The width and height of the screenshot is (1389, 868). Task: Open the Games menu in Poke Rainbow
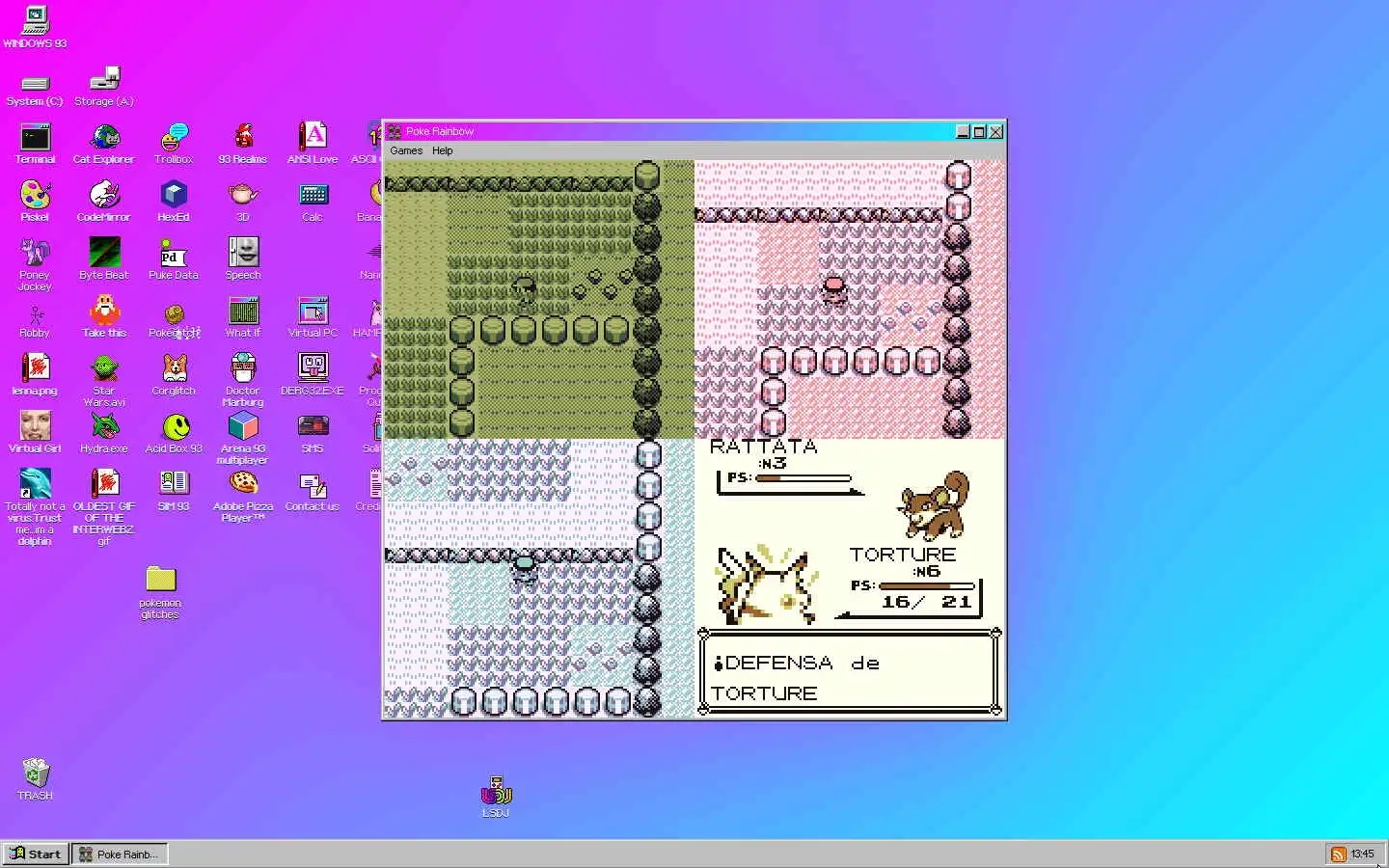click(x=406, y=150)
